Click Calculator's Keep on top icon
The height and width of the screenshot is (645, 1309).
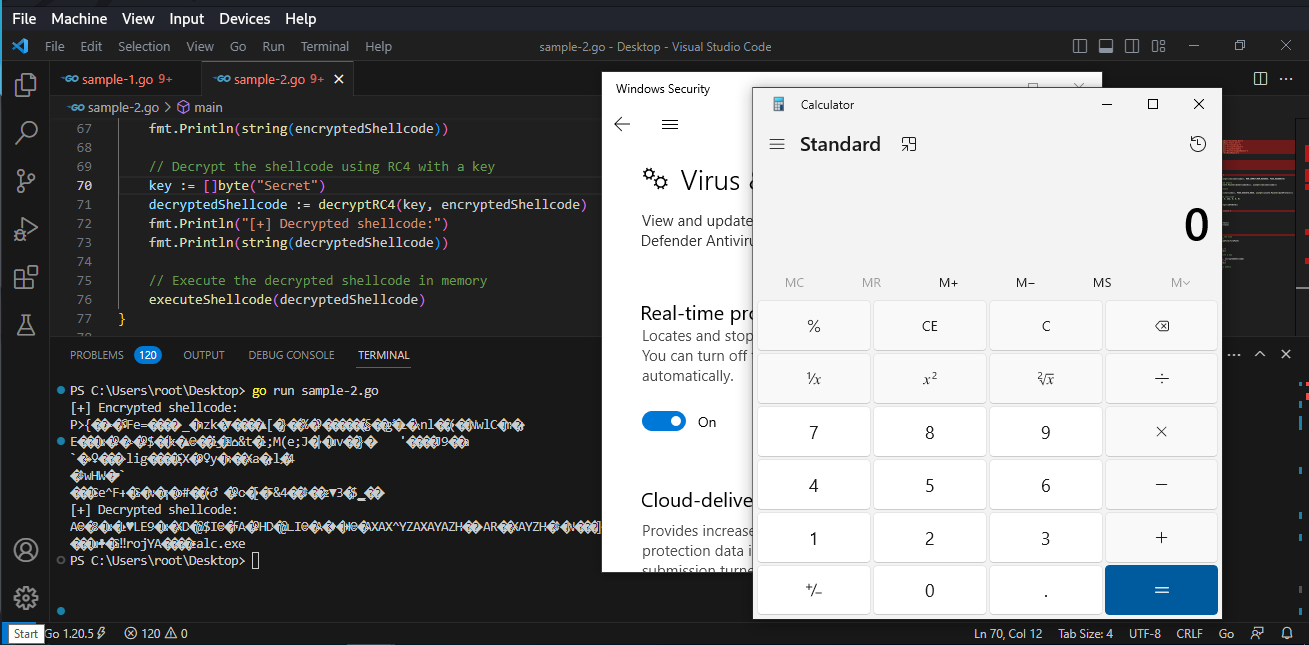point(908,145)
